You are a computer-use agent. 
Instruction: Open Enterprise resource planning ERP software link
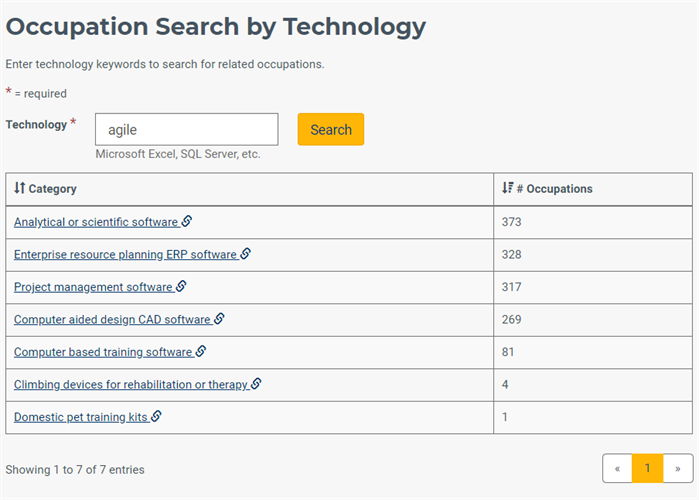[125, 254]
